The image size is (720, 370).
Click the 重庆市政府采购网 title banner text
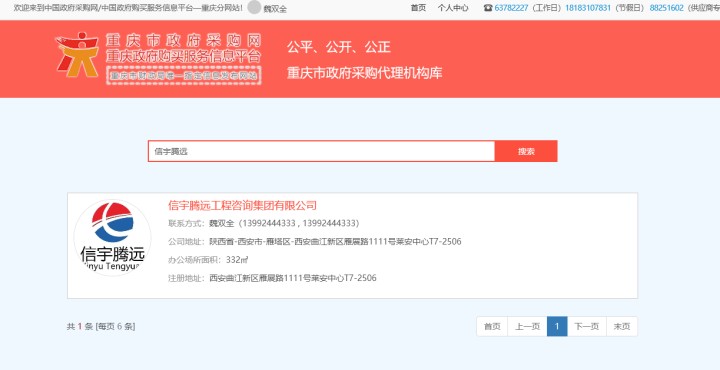pyautogui.click(x=184, y=41)
